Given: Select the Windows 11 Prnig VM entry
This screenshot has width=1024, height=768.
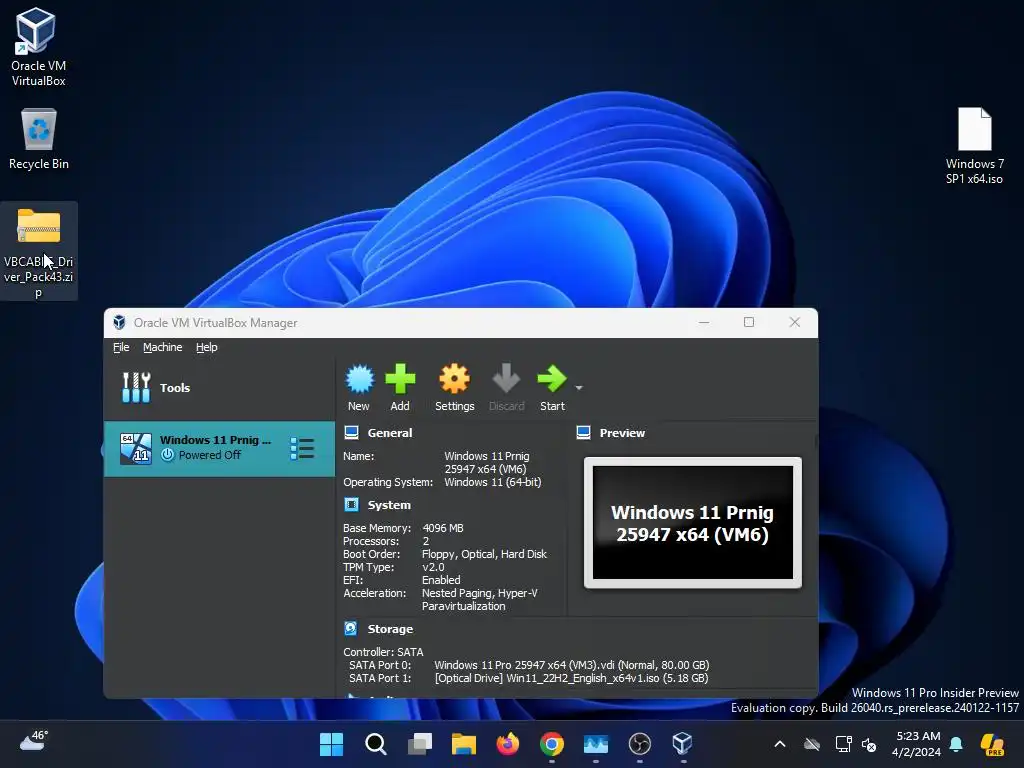Looking at the screenshot, I should [x=219, y=449].
